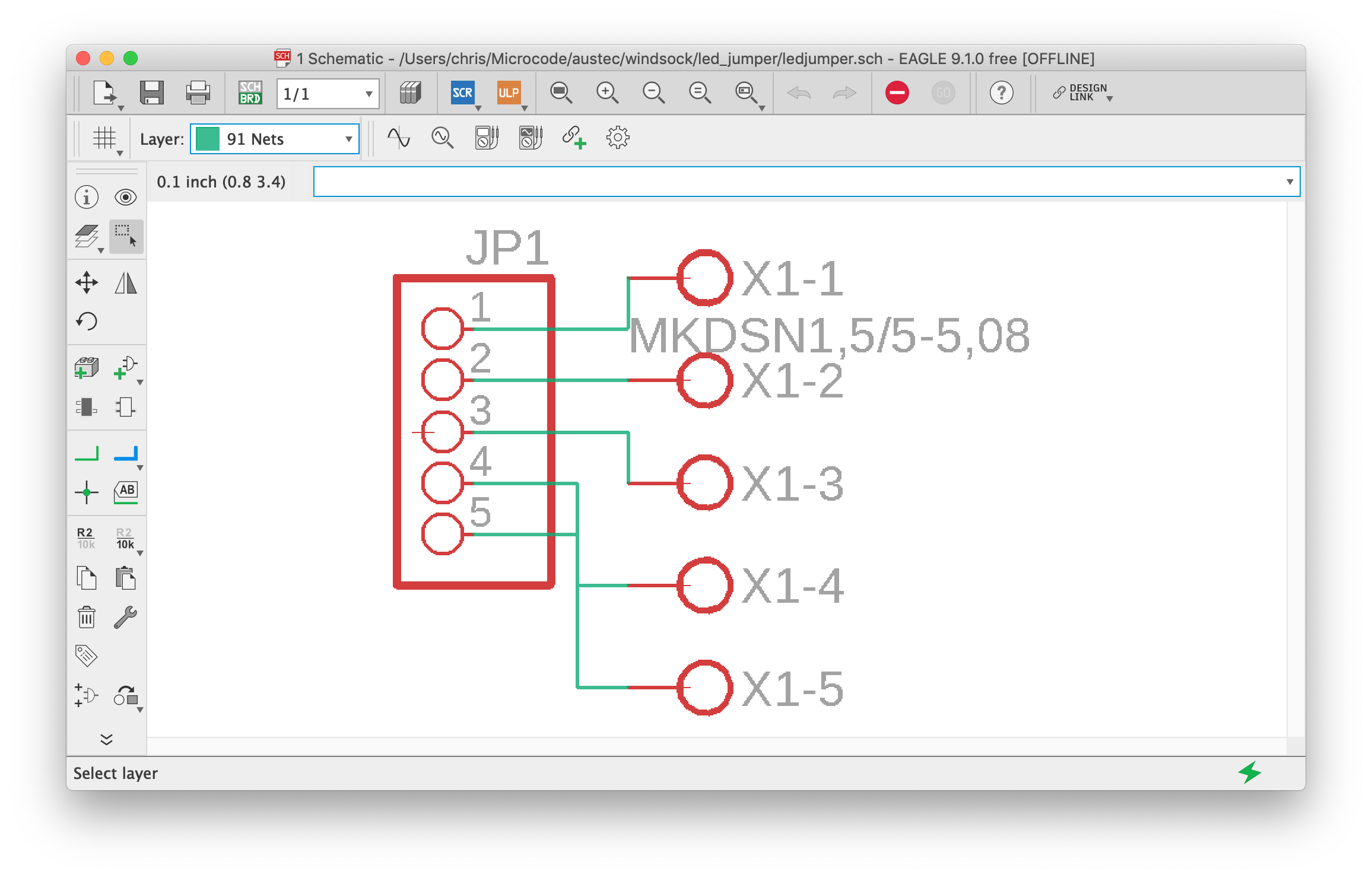The width and height of the screenshot is (1372, 878).
Task: Click the Zoom out magnifier
Action: 653,93
